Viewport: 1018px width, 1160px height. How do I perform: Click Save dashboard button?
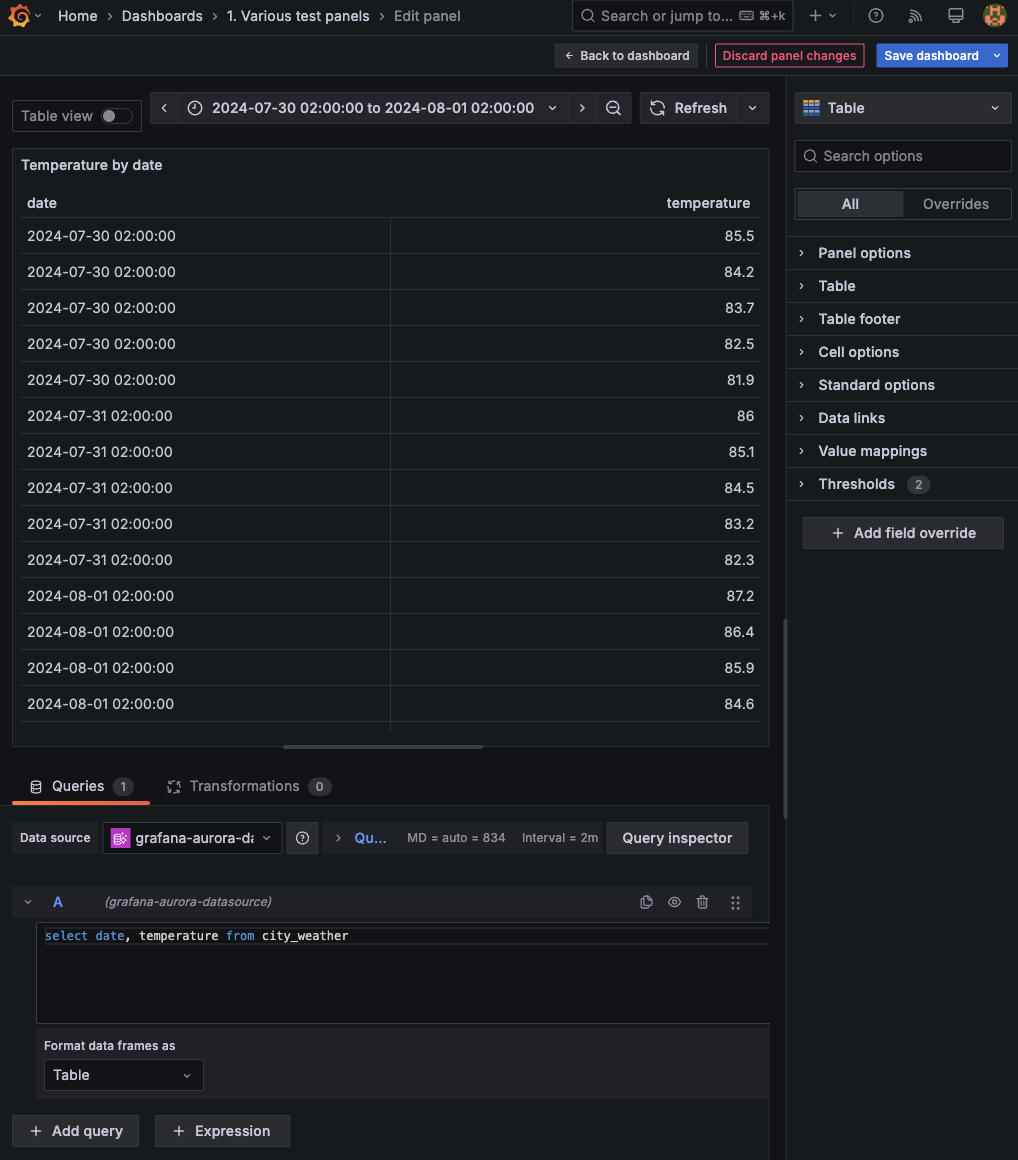931,55
